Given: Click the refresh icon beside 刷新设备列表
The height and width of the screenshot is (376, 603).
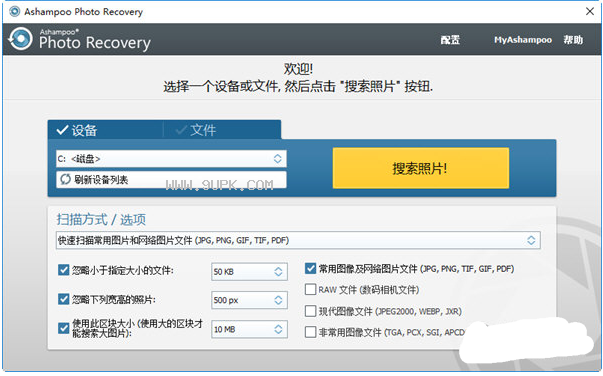Looking at the screenshot, I should point(65,179).
